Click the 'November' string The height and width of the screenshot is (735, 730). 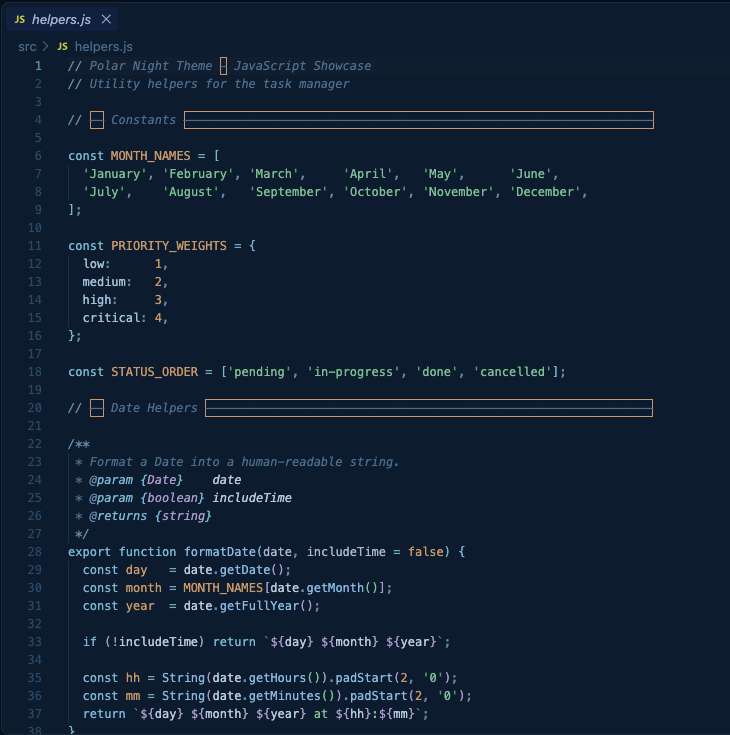pyautogui.click(x=458, y=192)
